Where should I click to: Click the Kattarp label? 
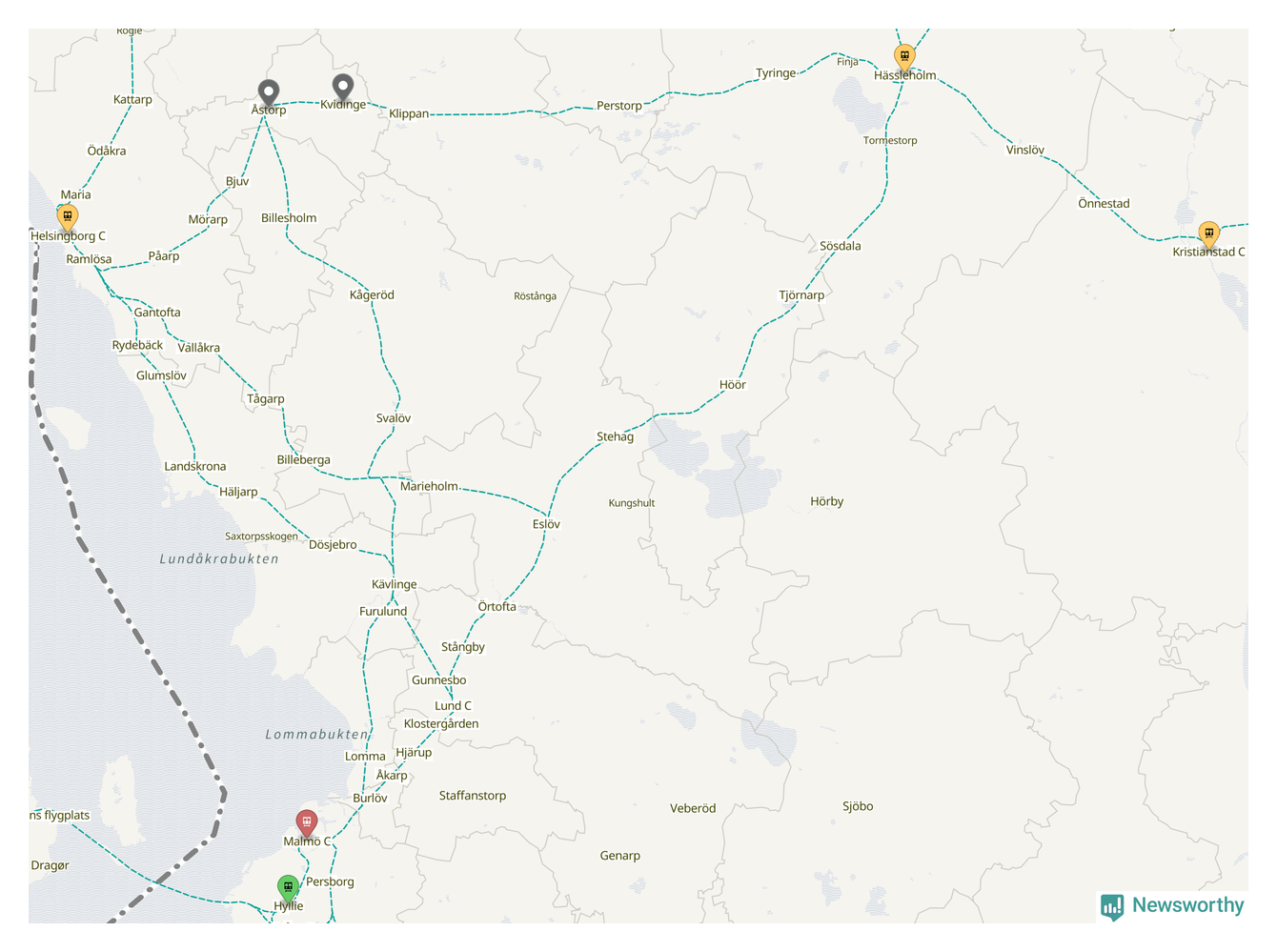132,100
